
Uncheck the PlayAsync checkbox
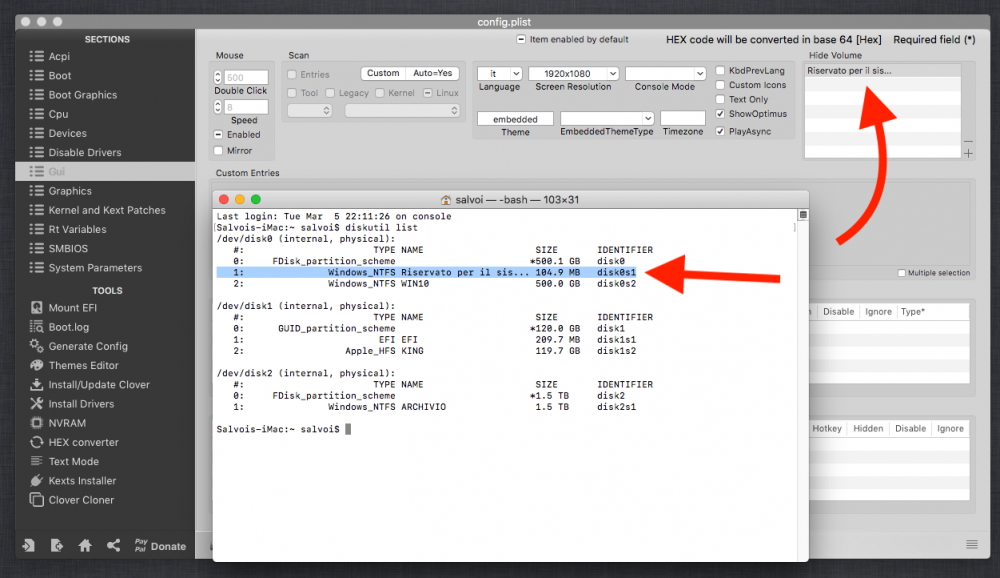click(720, 131)
